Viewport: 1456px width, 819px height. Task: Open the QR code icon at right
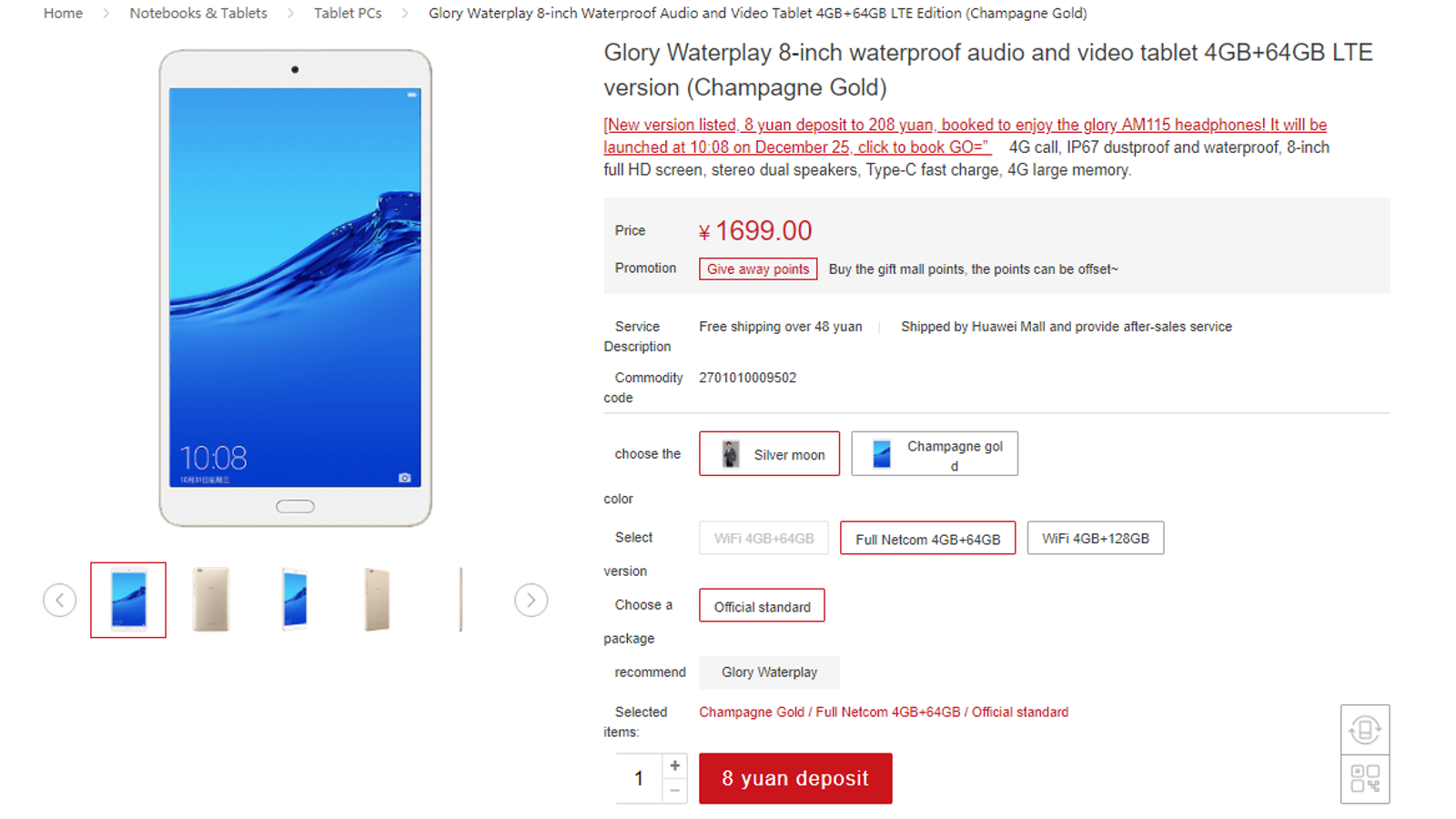click(1365, 779)
